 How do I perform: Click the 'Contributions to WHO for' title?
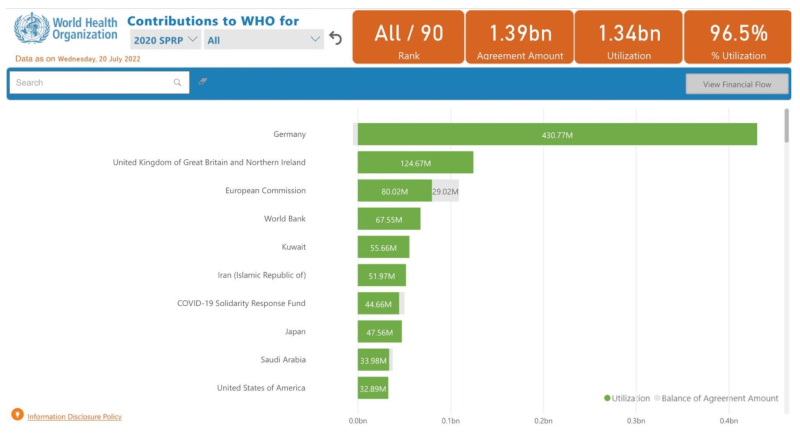213,21
